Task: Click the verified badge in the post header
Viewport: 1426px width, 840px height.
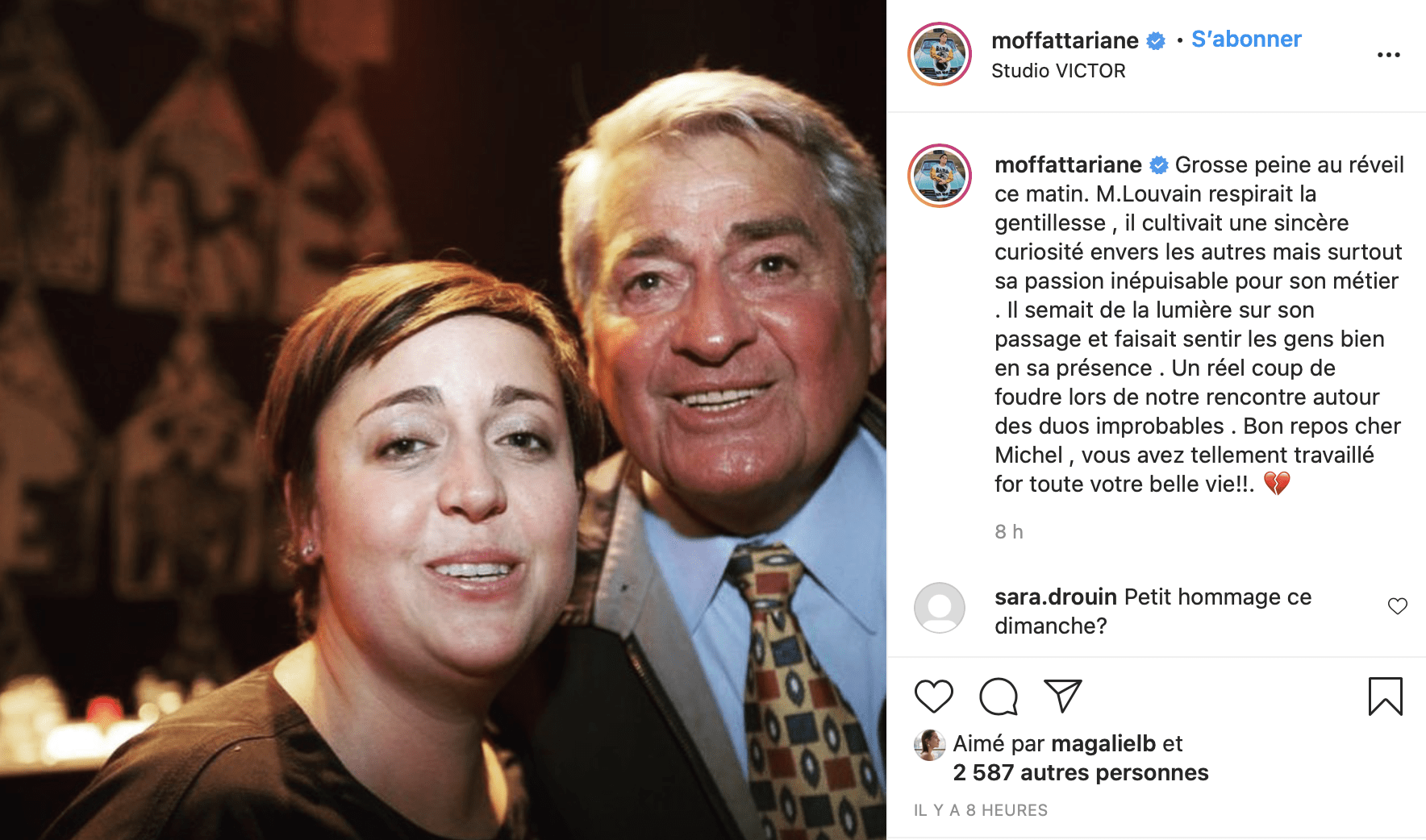Action: (x=1156, y=41)
